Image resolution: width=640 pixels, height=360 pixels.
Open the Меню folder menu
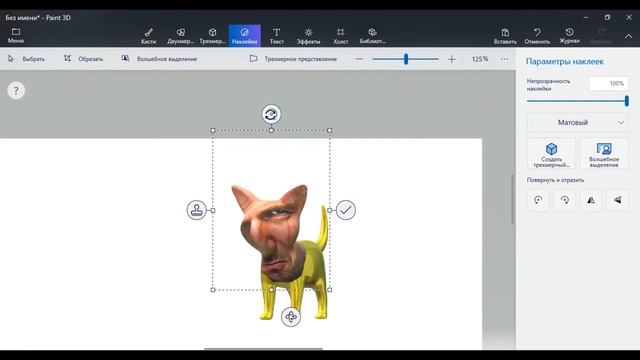16,36
